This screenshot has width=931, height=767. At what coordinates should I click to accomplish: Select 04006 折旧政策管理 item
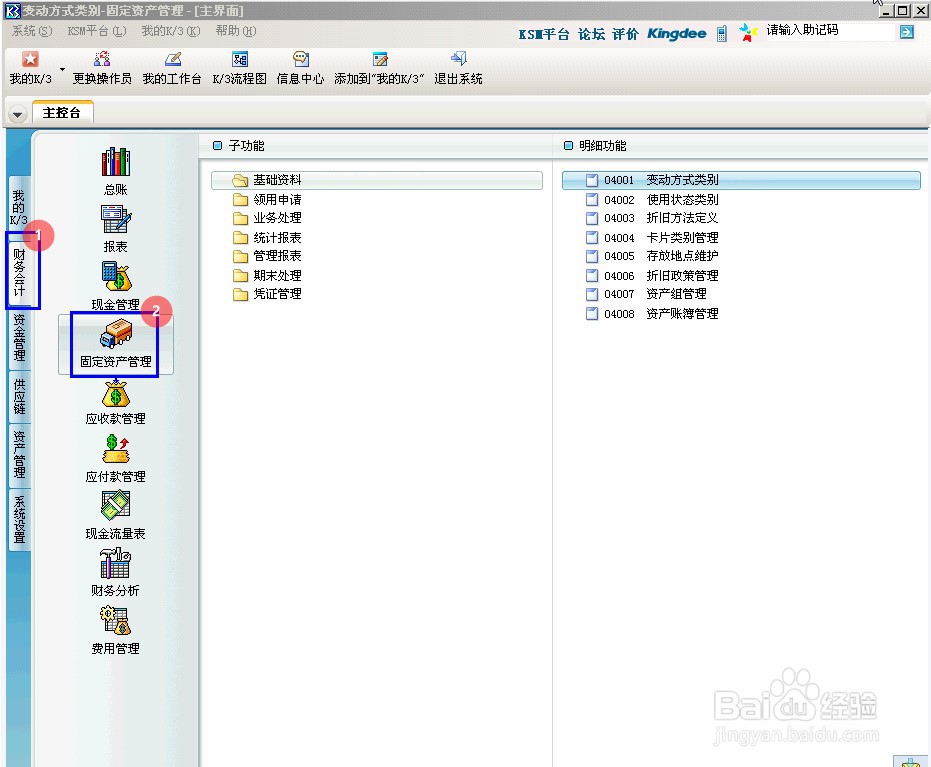pos(652,275)
